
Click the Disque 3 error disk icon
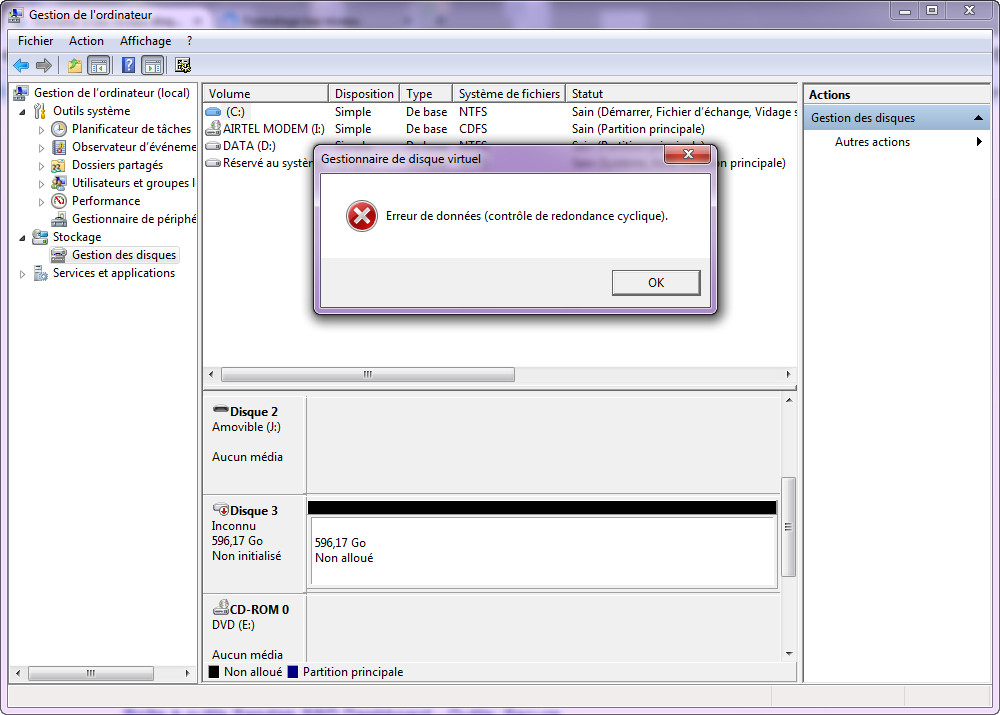coord(221,510)
